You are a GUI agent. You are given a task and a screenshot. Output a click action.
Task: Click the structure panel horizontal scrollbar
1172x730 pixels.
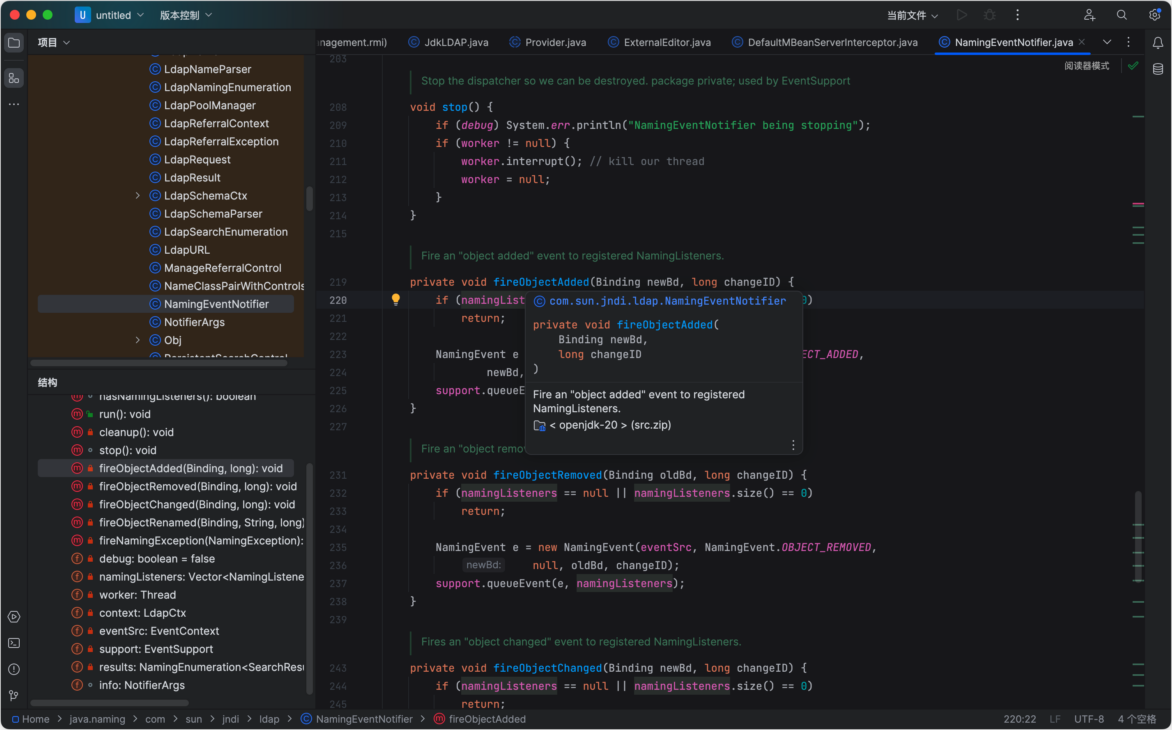109,702
